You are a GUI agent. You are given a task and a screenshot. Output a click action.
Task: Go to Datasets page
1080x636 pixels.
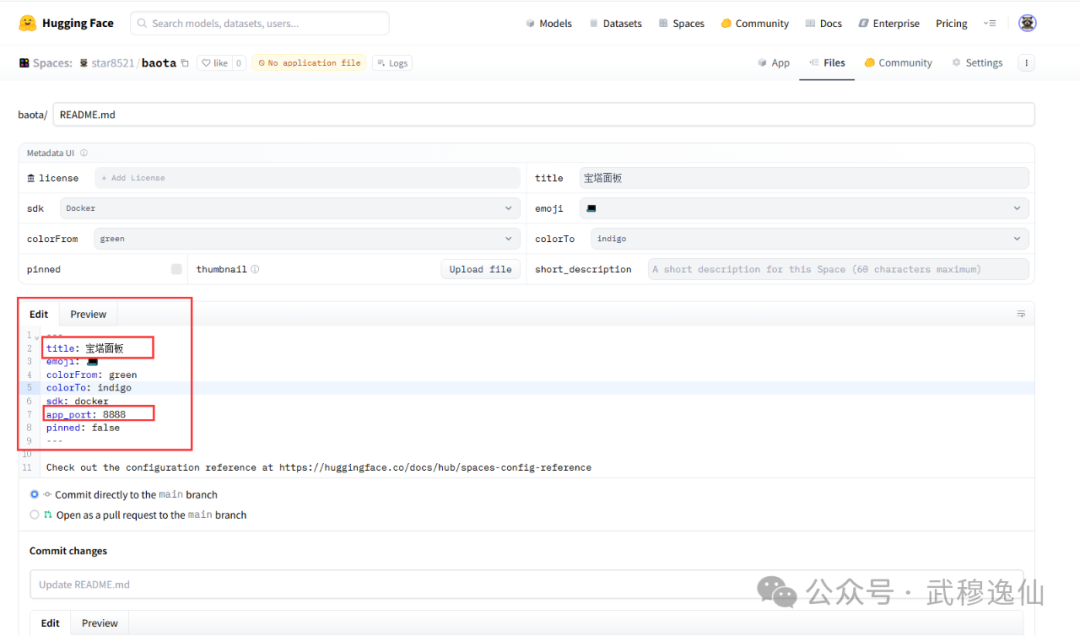(x=615, y=23)
